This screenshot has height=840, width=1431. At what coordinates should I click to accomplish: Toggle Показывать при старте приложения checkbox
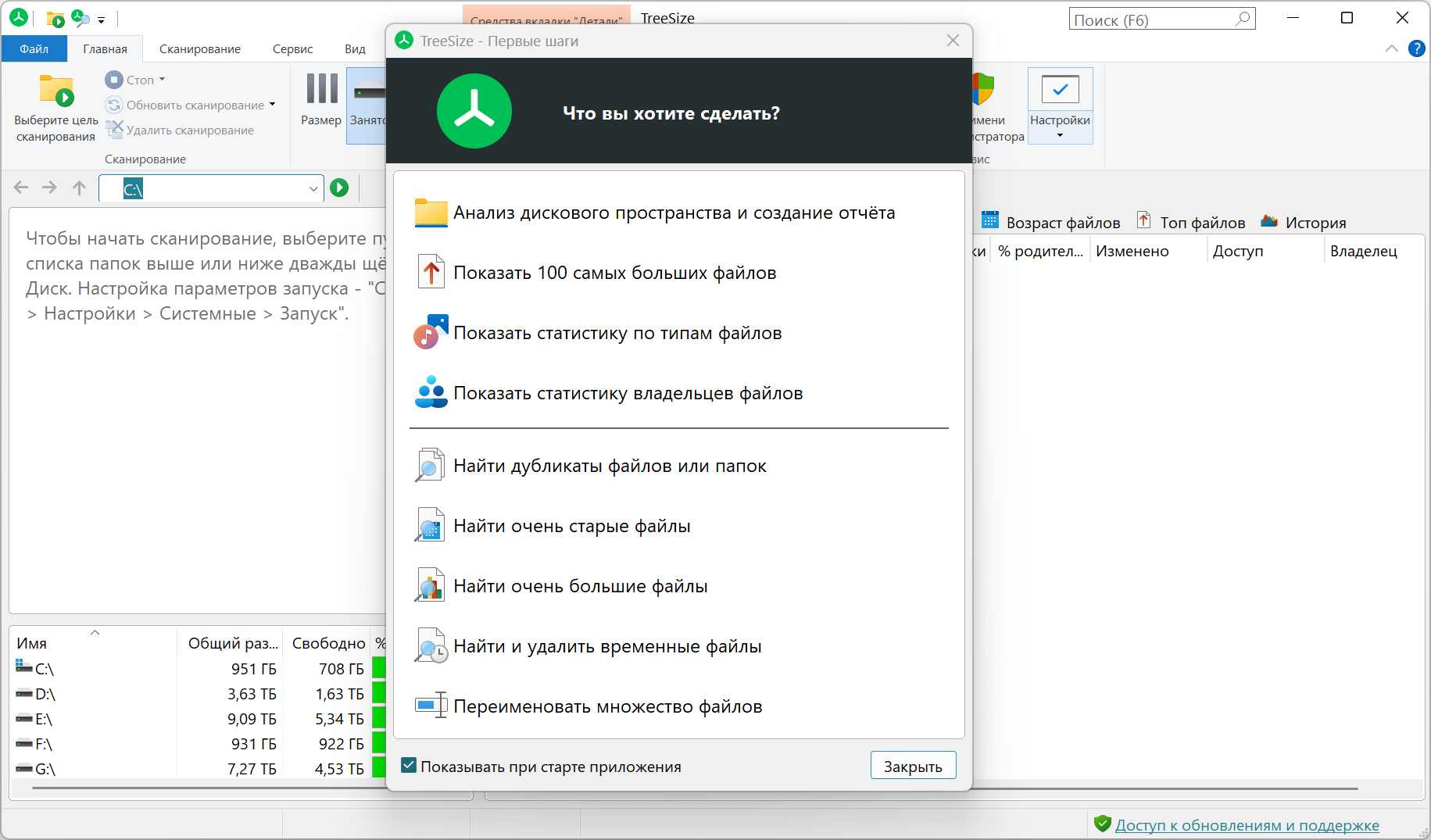coord(409,765)
